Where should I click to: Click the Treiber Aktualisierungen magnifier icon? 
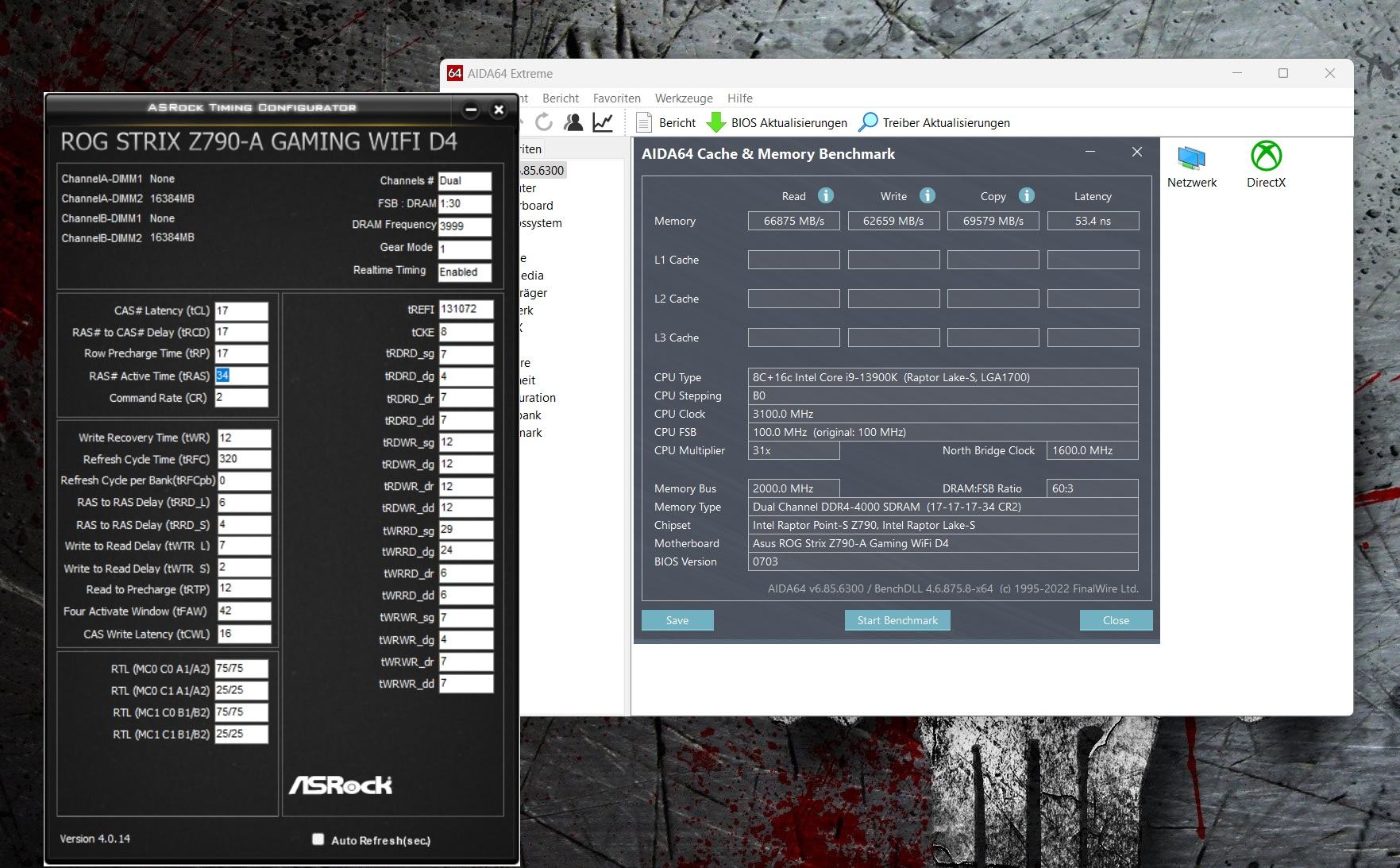[x=869, y=122]
